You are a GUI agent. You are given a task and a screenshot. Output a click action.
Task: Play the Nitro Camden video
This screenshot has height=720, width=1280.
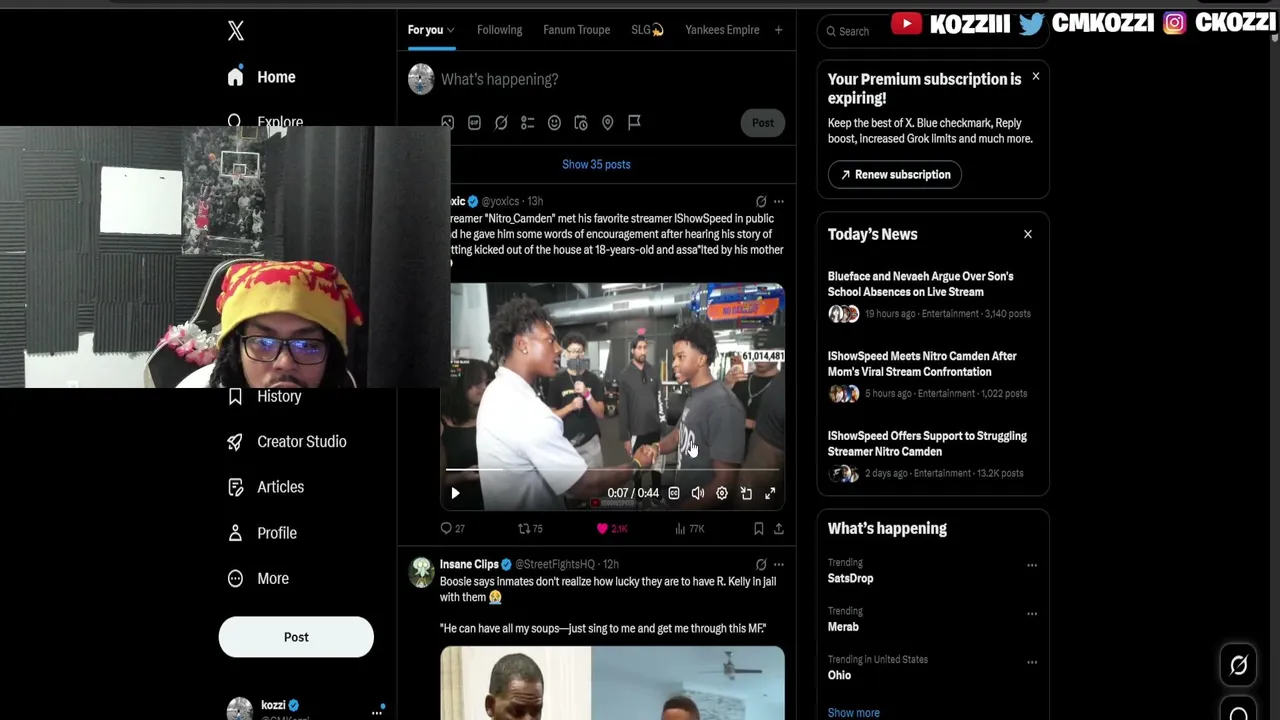click(x=455, y=493)
